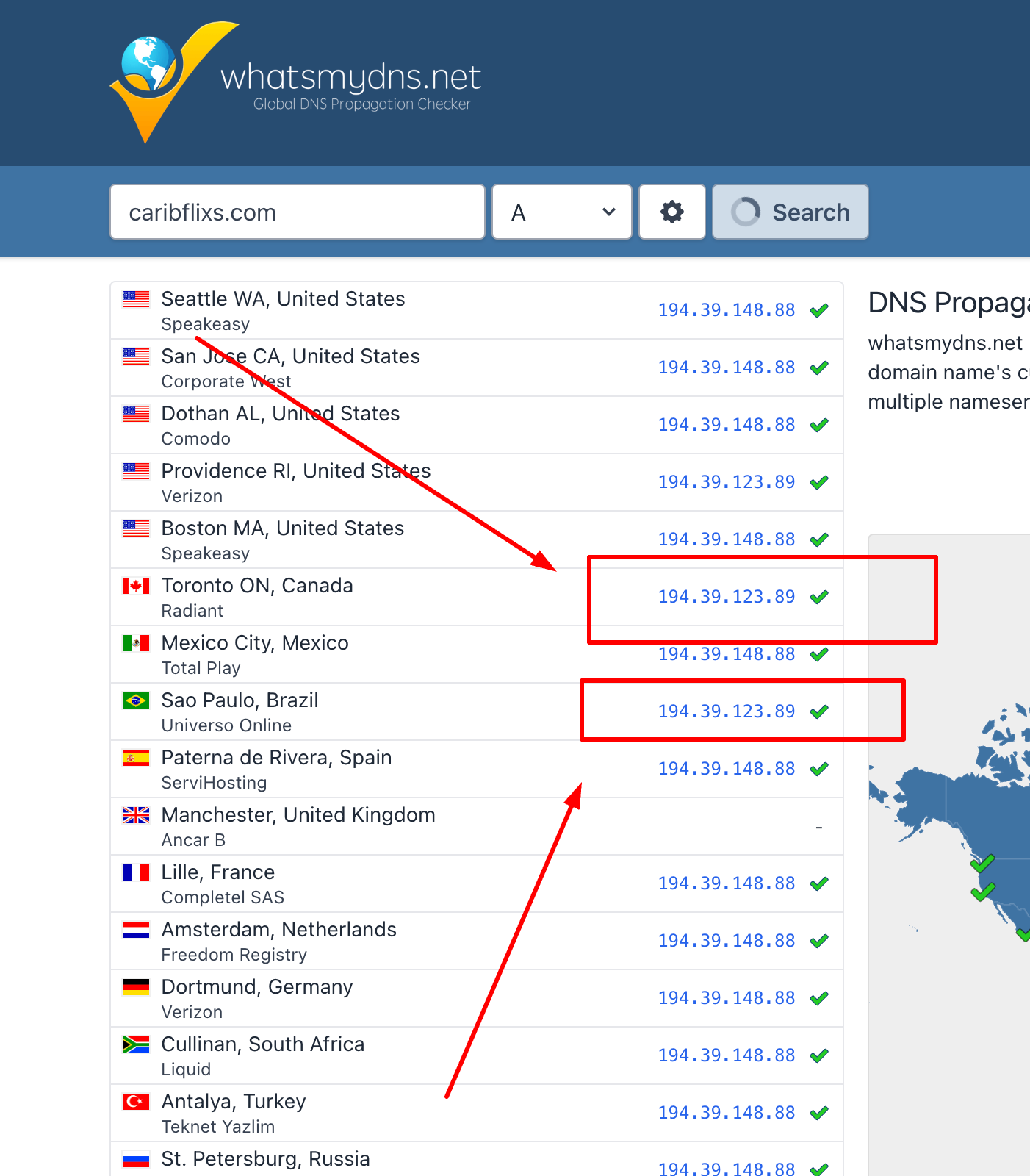The width and height of the screenshot is (1030, 1176).
Task: Click the Turkey flag beside Antalya
Action: pyautogui.click(x=136, y=1102)
